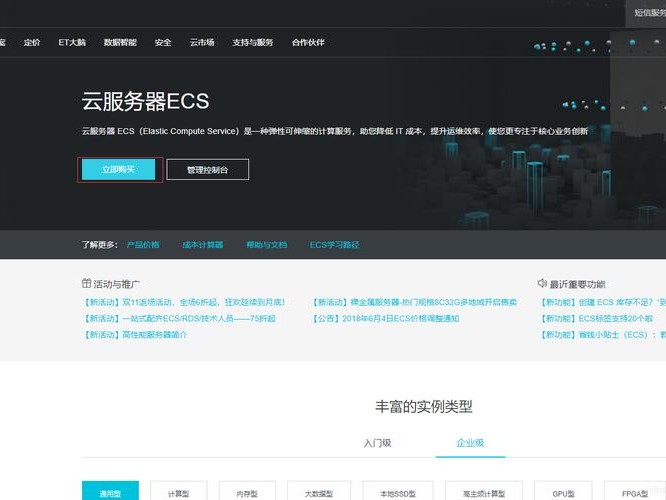This screenshot has height=500, width=666.
Task: Select 合作伙伴 partners in the navigation
Action: pyautogui.click(x=308, y=42)
